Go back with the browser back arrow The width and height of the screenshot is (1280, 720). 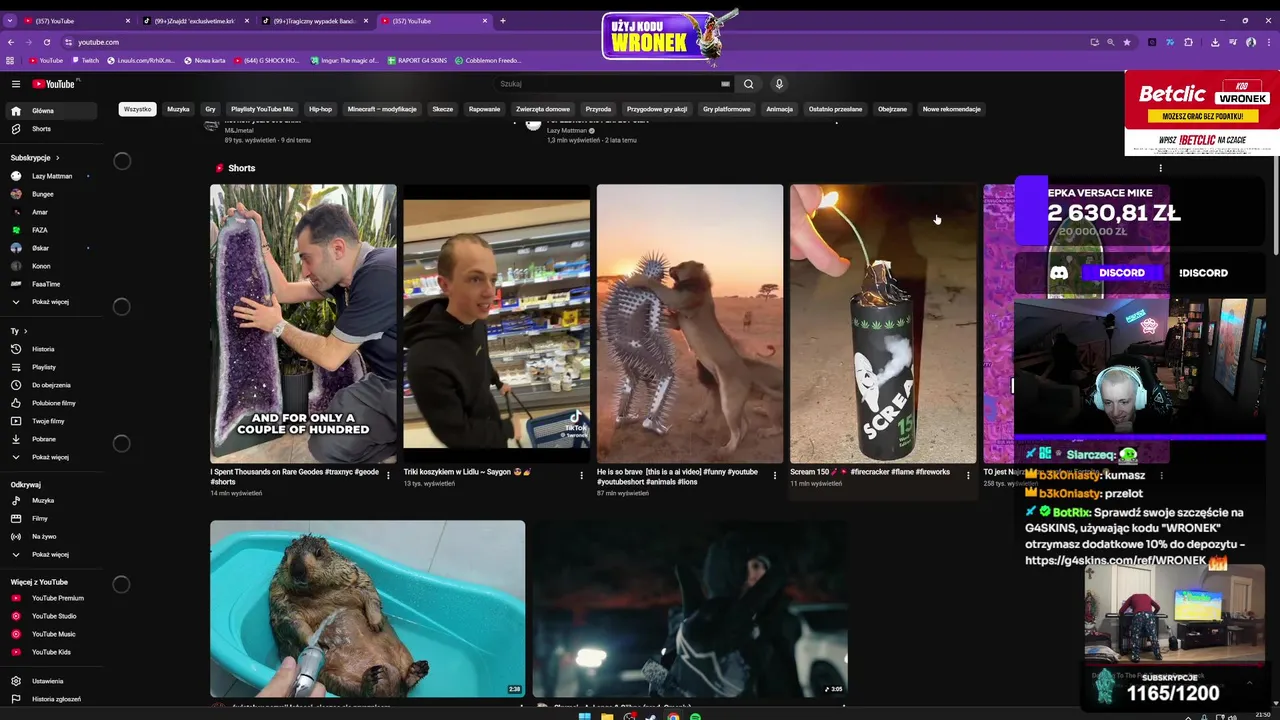point(11,42)
